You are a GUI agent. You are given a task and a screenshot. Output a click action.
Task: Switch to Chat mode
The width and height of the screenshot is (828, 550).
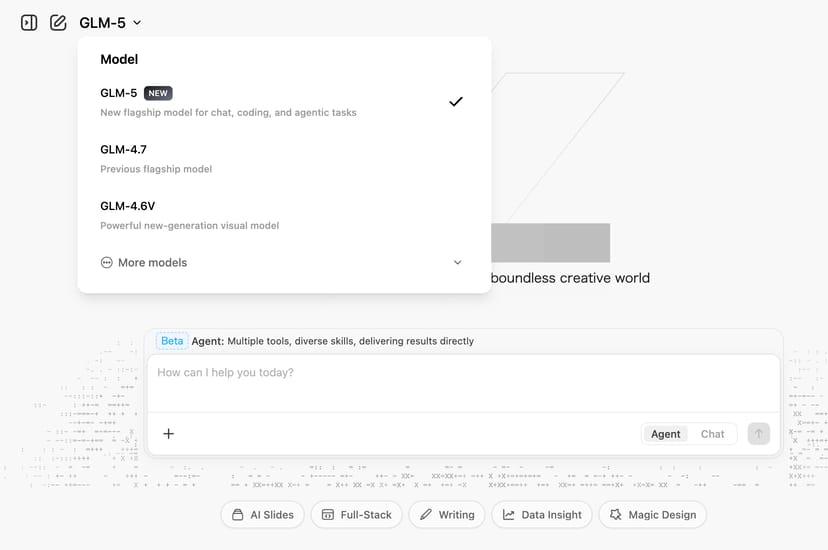[x=712, y=434]
